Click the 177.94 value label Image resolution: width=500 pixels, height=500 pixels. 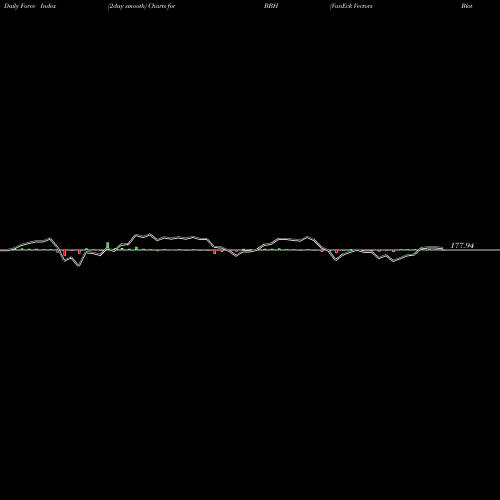tap(462, 246)
